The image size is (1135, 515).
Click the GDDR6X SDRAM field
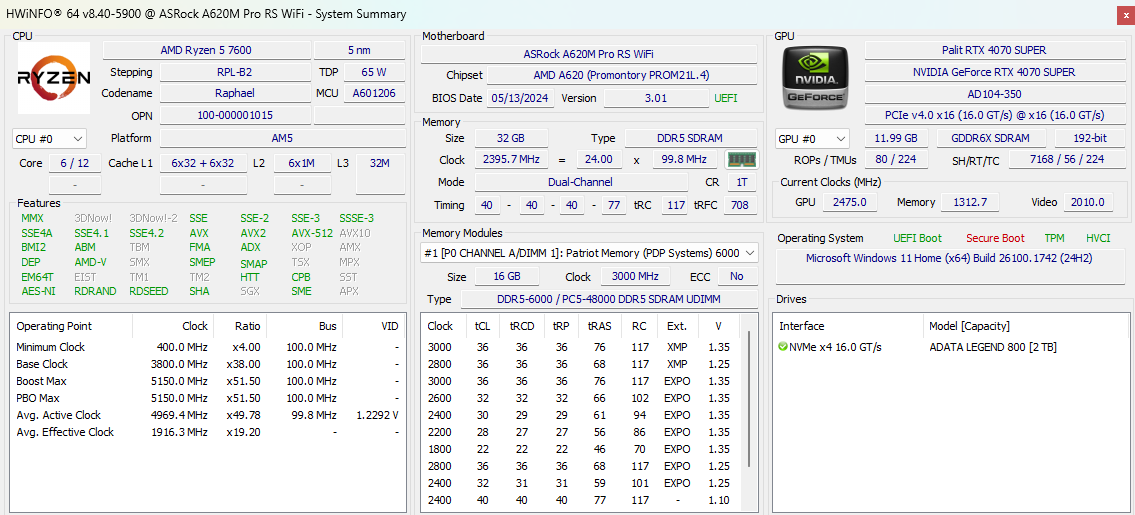click(x=992, y=138)
